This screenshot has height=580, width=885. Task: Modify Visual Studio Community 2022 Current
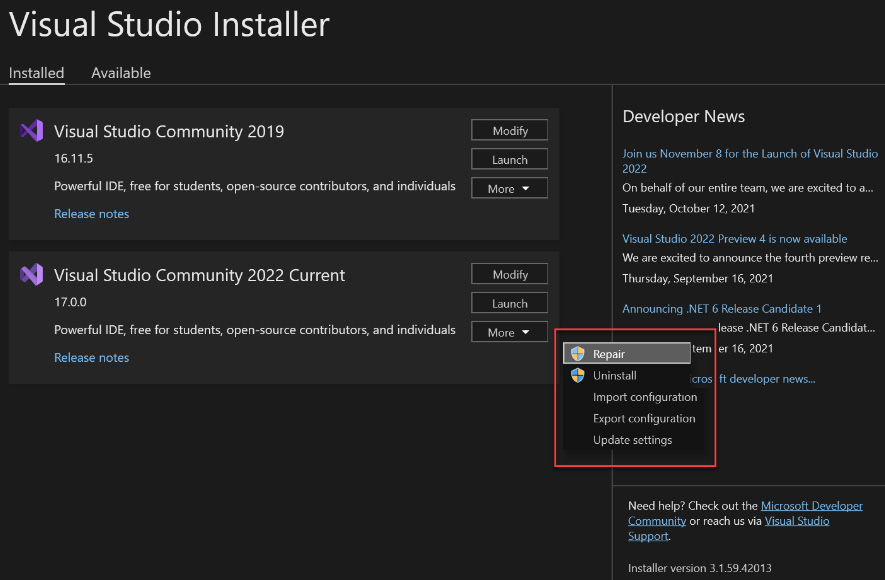(x=510, y=274)
